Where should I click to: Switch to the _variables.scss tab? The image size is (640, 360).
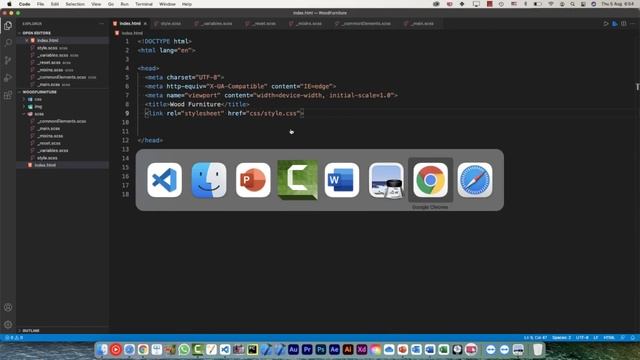point(216,24)
